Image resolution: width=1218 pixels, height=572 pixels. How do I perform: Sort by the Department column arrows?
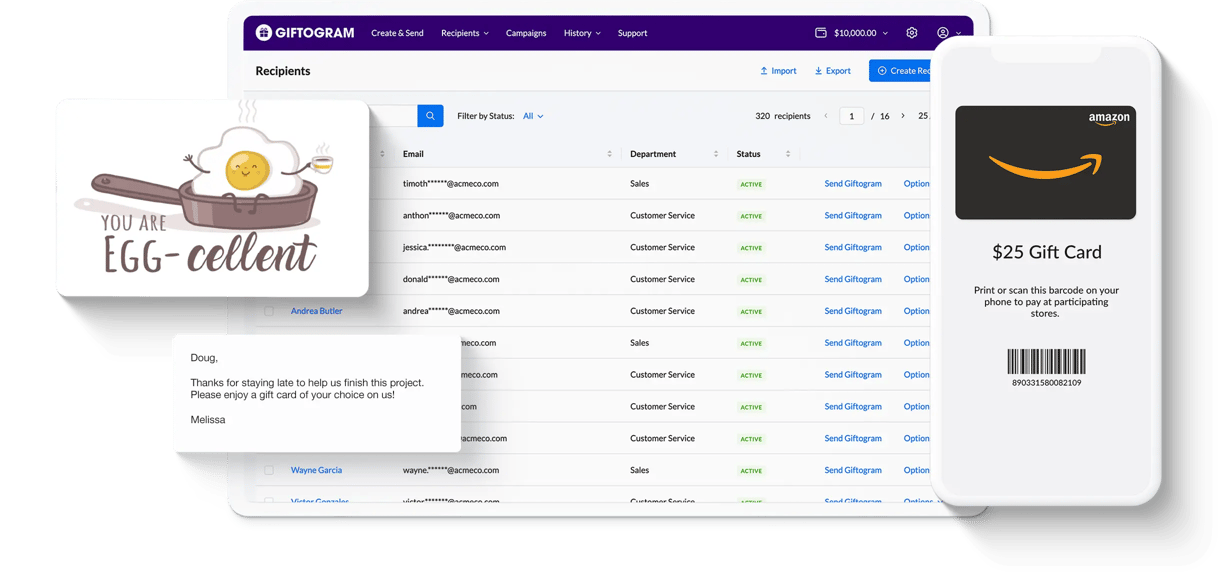point(716,154)
